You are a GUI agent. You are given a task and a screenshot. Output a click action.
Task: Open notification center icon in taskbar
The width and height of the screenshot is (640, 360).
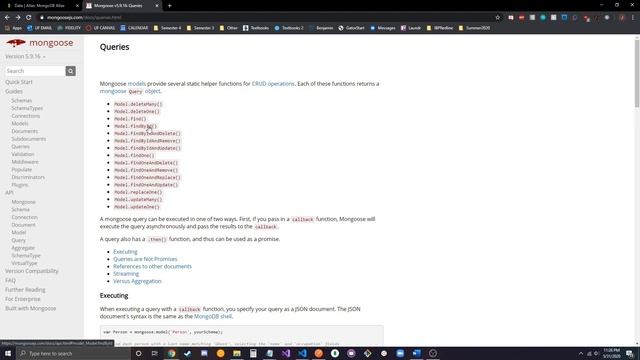(630, 353)
